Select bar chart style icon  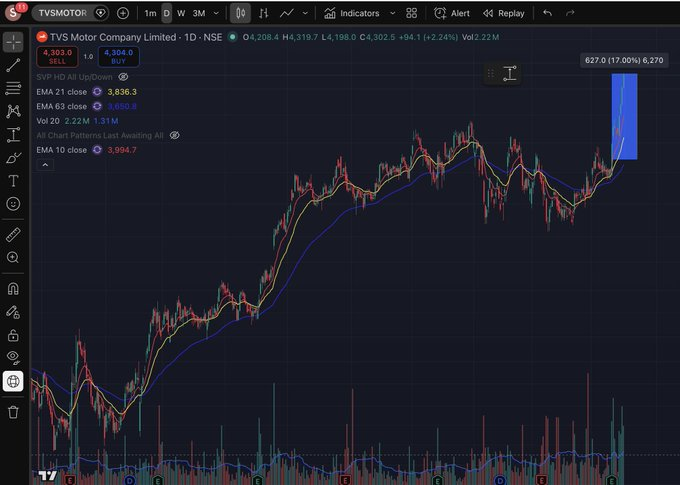click(x=264, y=13)
